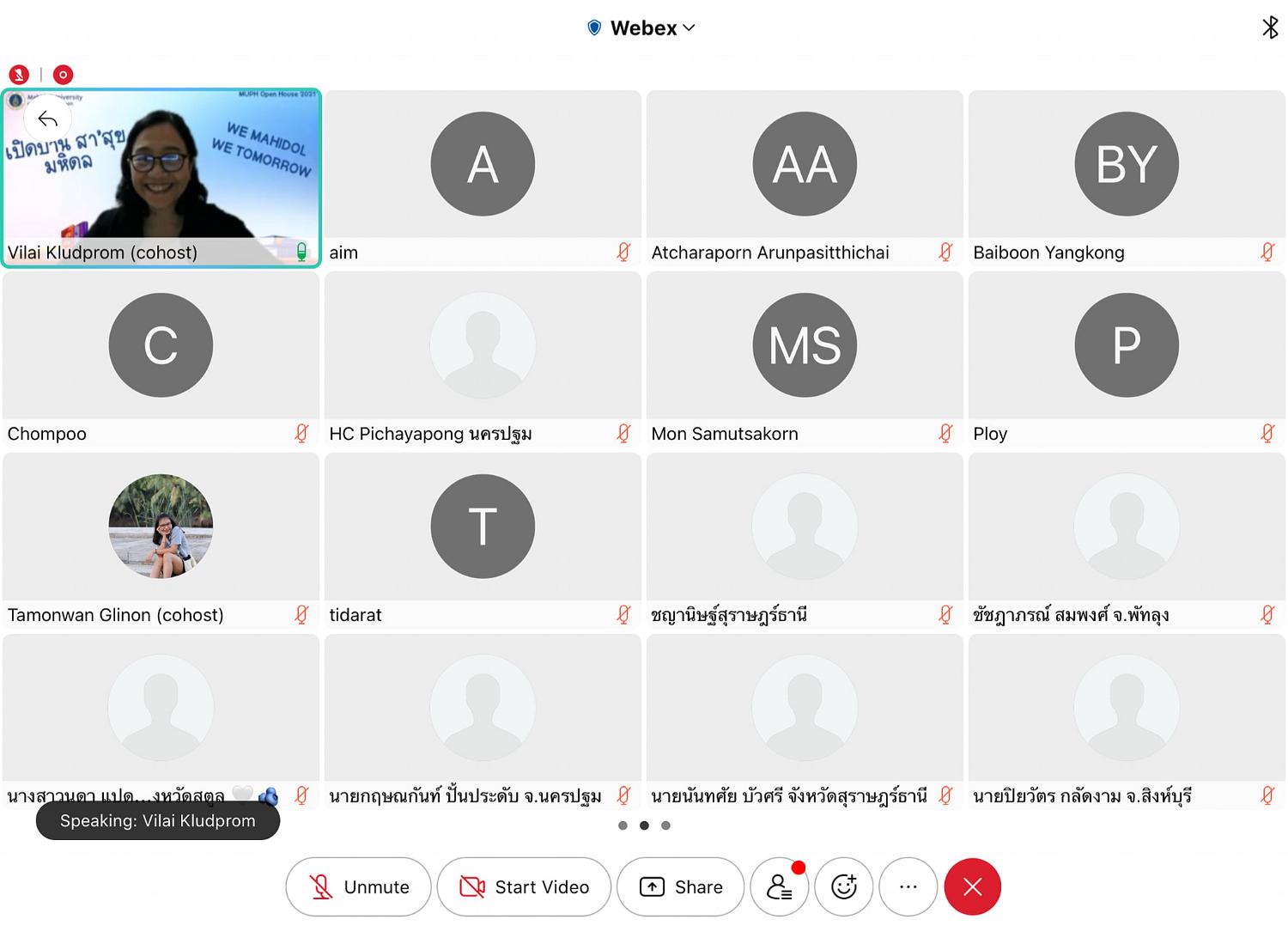Click muted mic icon on aim's tile
Viewport: 1288px width, 944px height.
(x=624, y=252)
